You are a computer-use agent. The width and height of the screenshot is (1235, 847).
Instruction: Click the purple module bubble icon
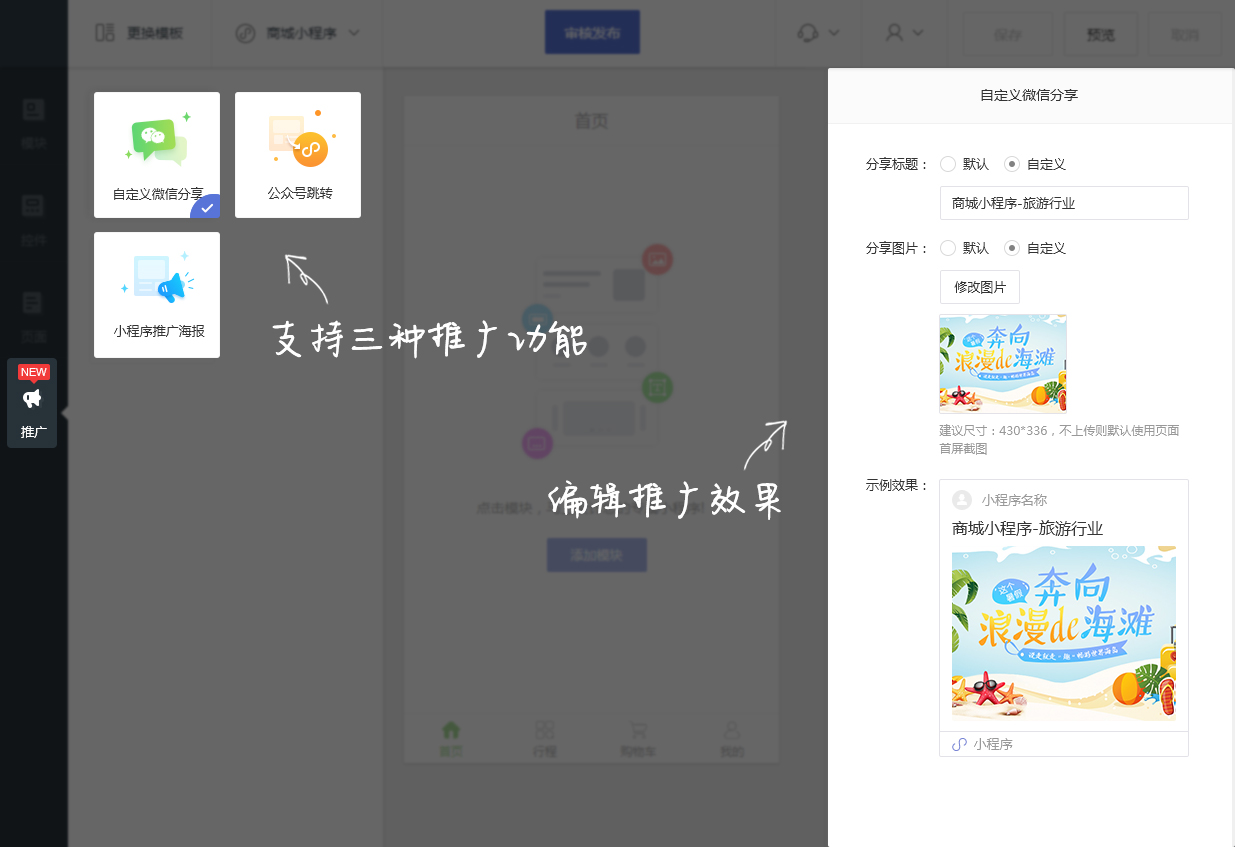(537, 442)
